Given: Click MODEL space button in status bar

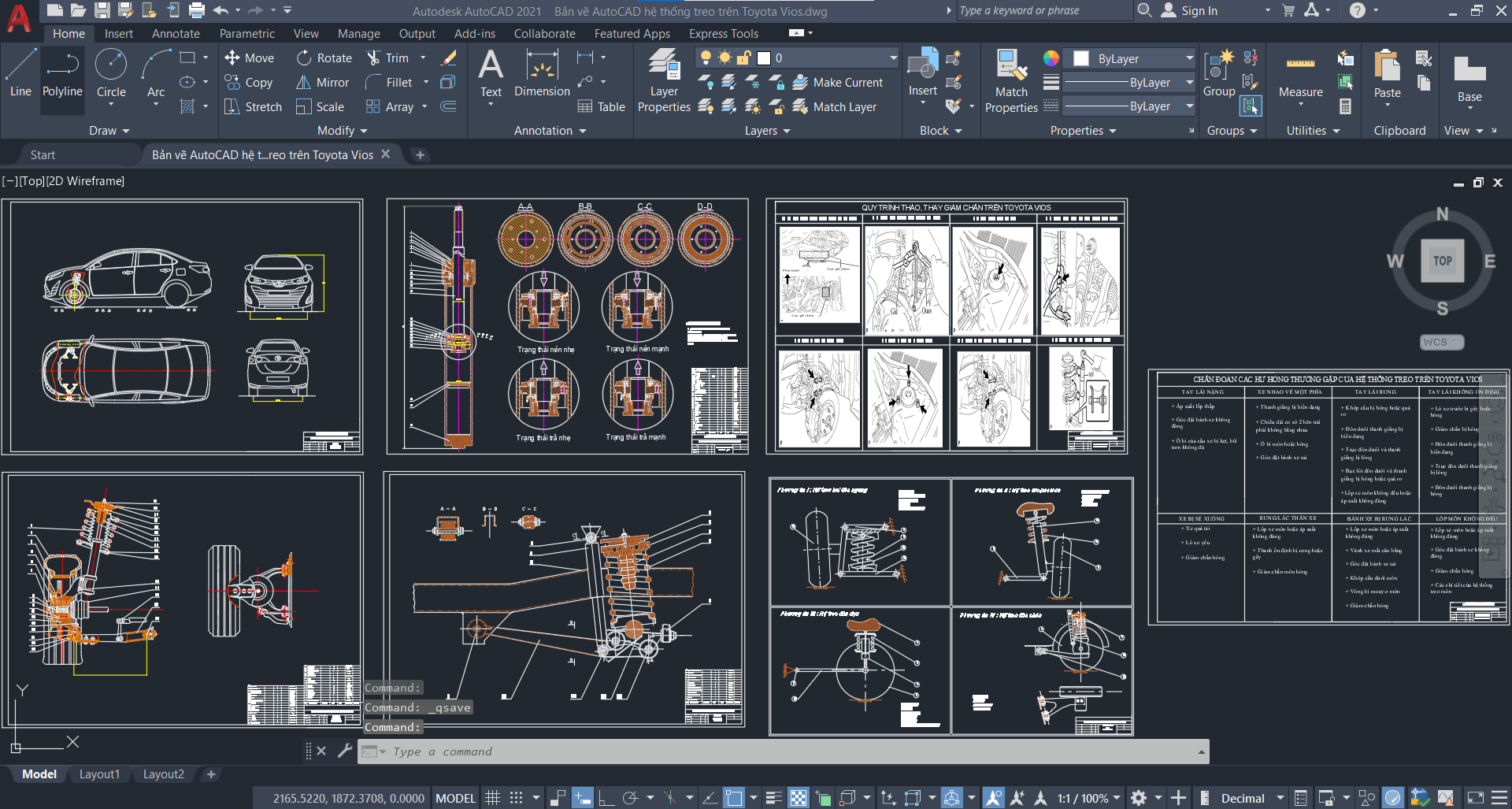Looking at the screenshot, I should (455, 798).
